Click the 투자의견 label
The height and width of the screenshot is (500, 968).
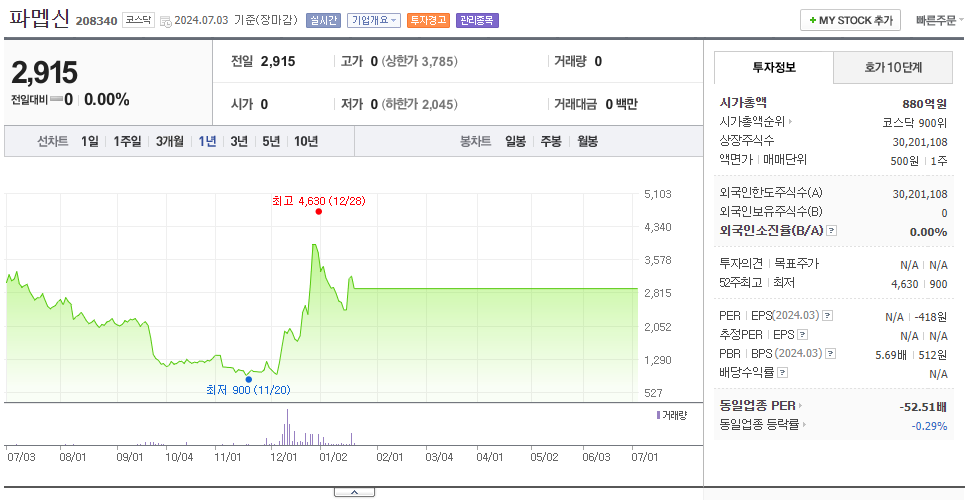click(x=741, y=264)
